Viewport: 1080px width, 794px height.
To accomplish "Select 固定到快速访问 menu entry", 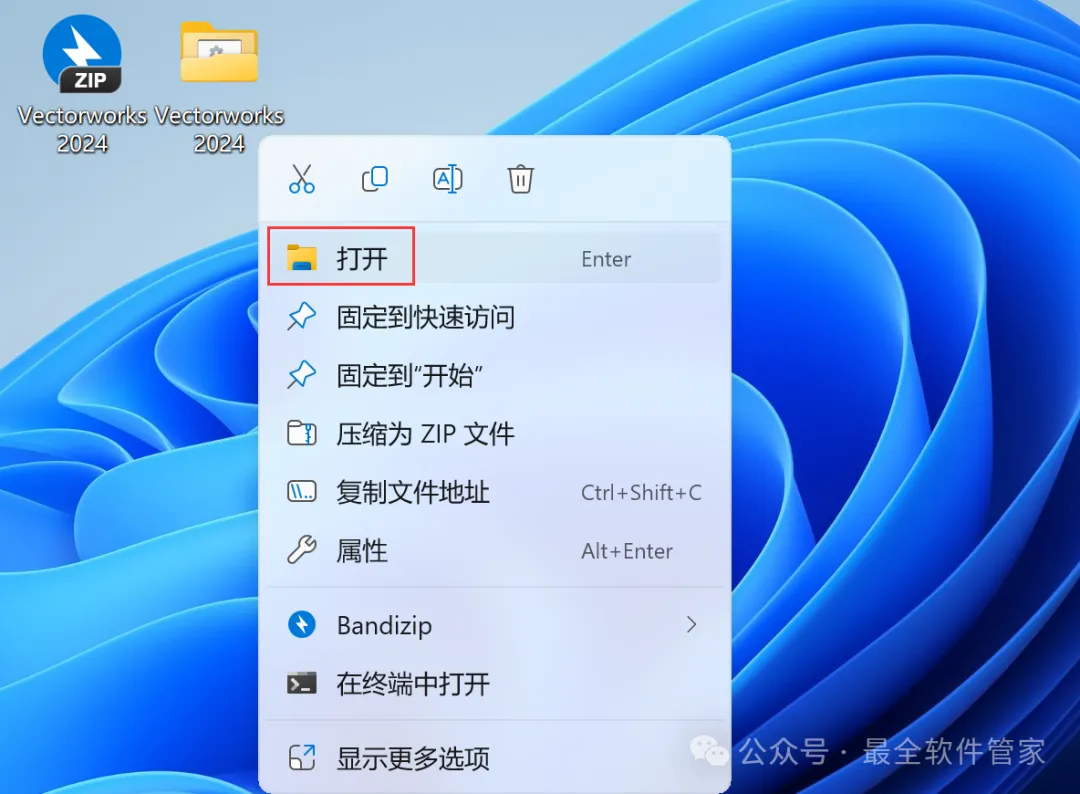I will tap(494, 317).
